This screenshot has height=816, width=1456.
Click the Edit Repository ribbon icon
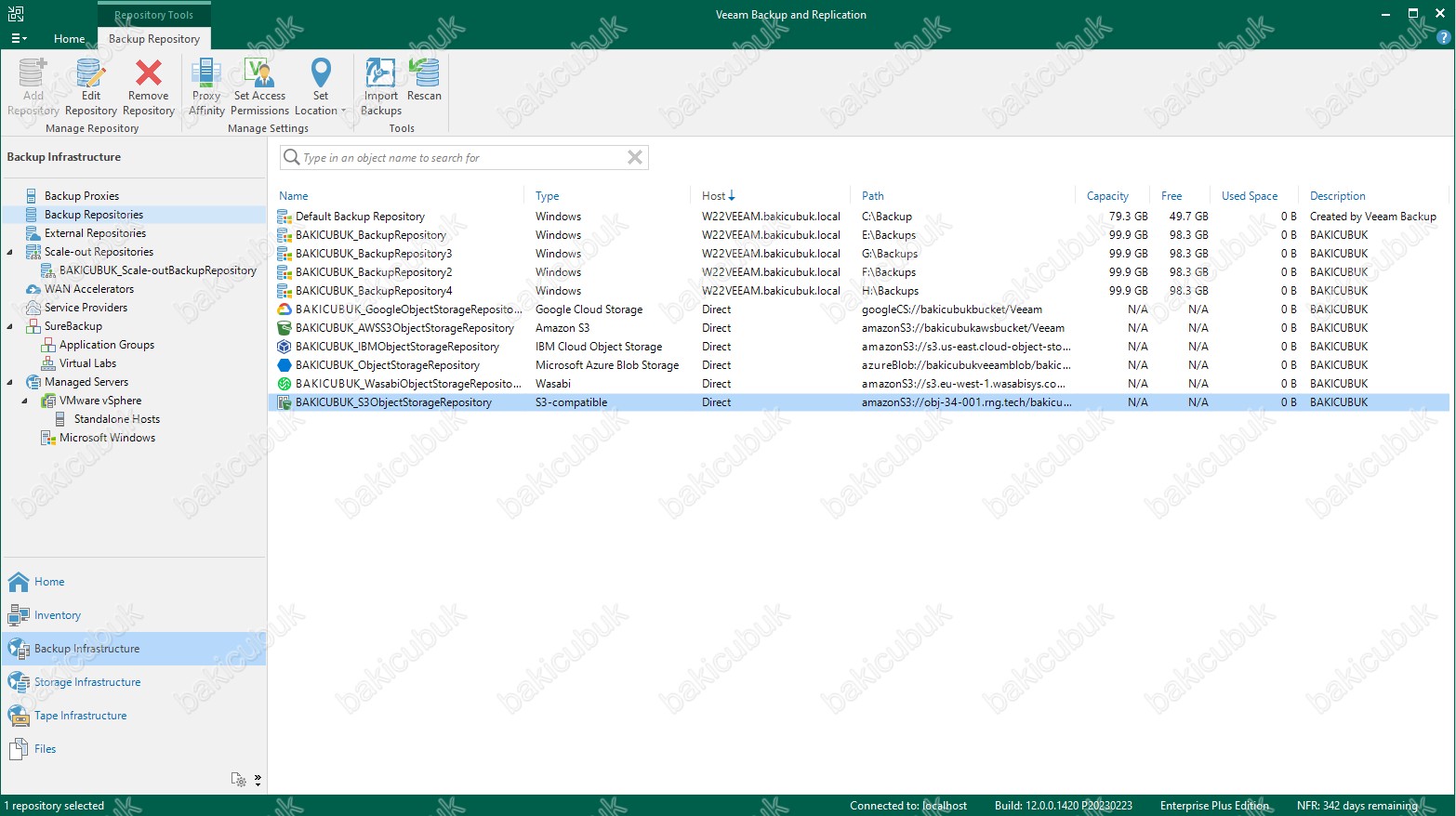90,73
